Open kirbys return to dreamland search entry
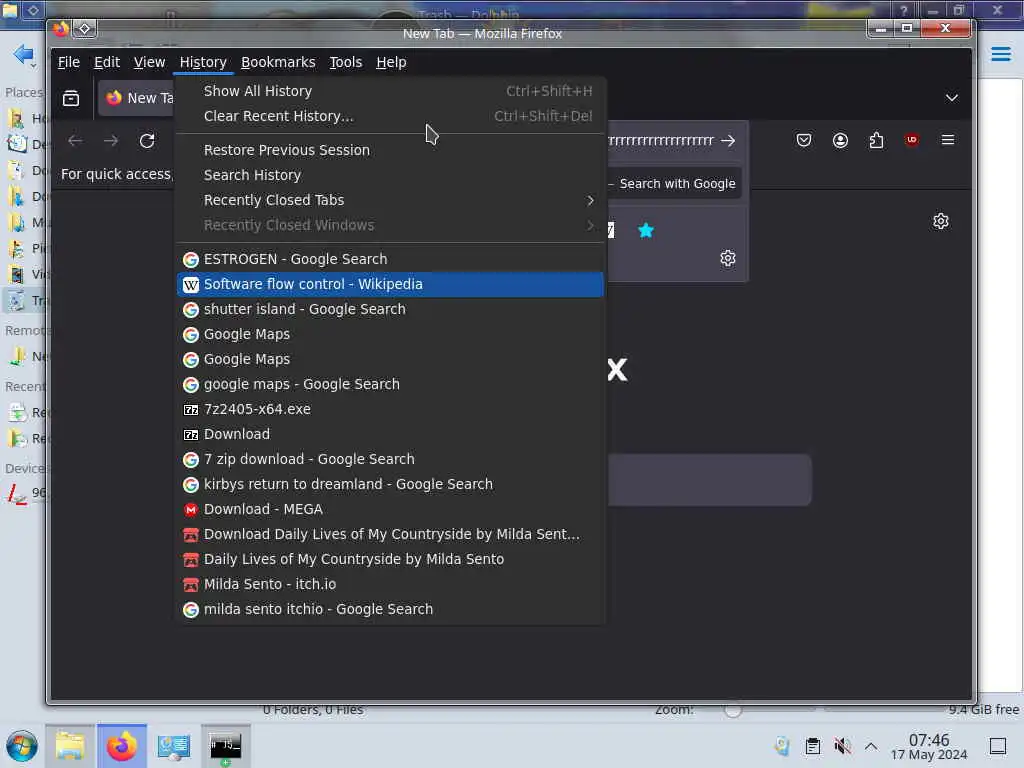The height and width of the screenshot is (768, 1024). coord(391,484)
